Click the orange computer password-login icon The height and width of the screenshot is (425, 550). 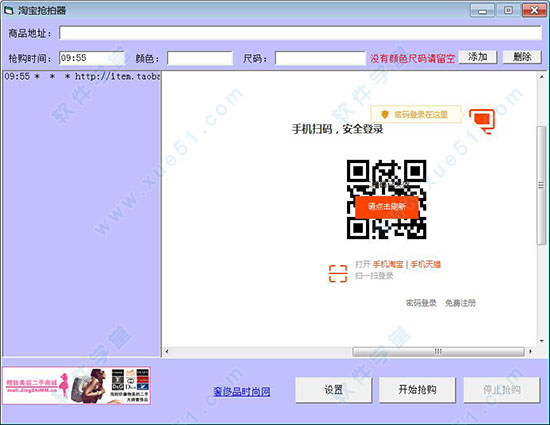482,121
